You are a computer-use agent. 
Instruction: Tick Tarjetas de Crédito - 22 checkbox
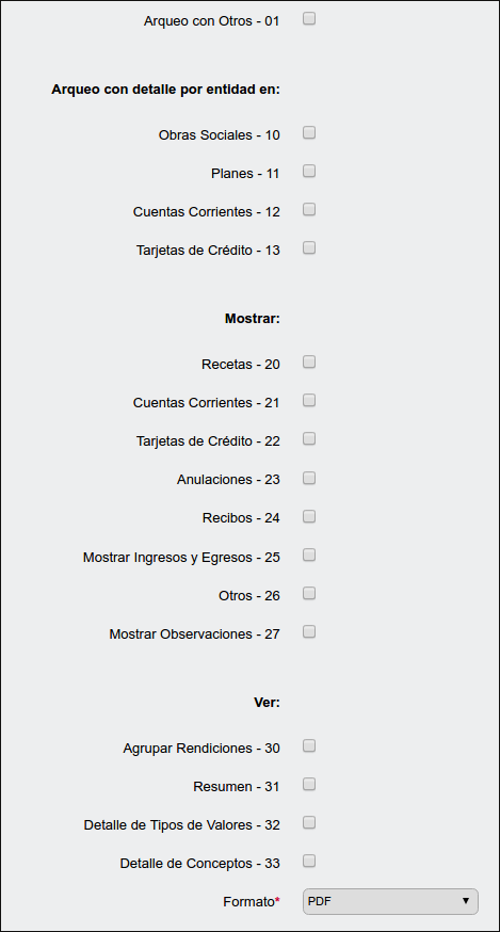pyautogui.click(x=309, y=439)
